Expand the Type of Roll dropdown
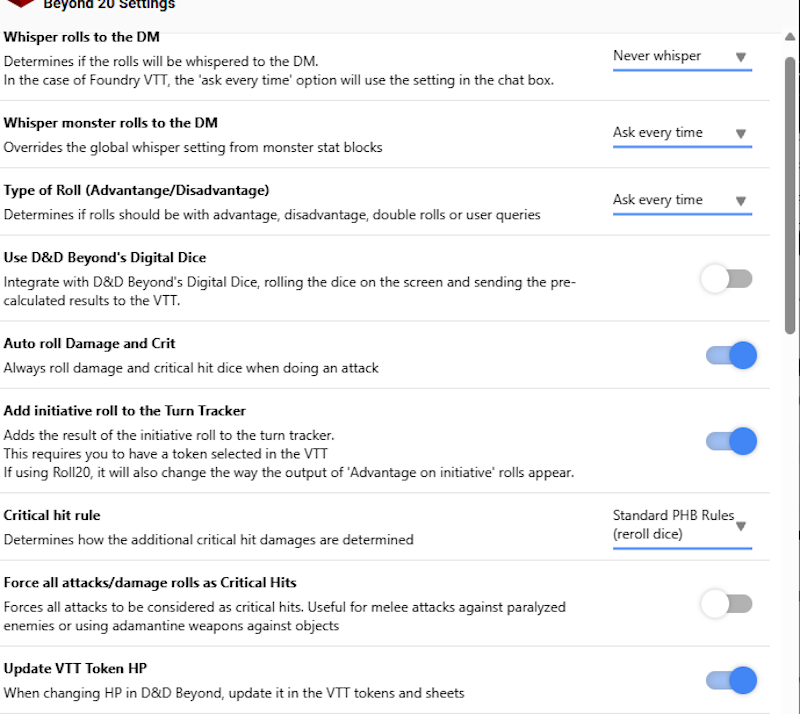The image size is (800, 714). (x=681, y=200)
